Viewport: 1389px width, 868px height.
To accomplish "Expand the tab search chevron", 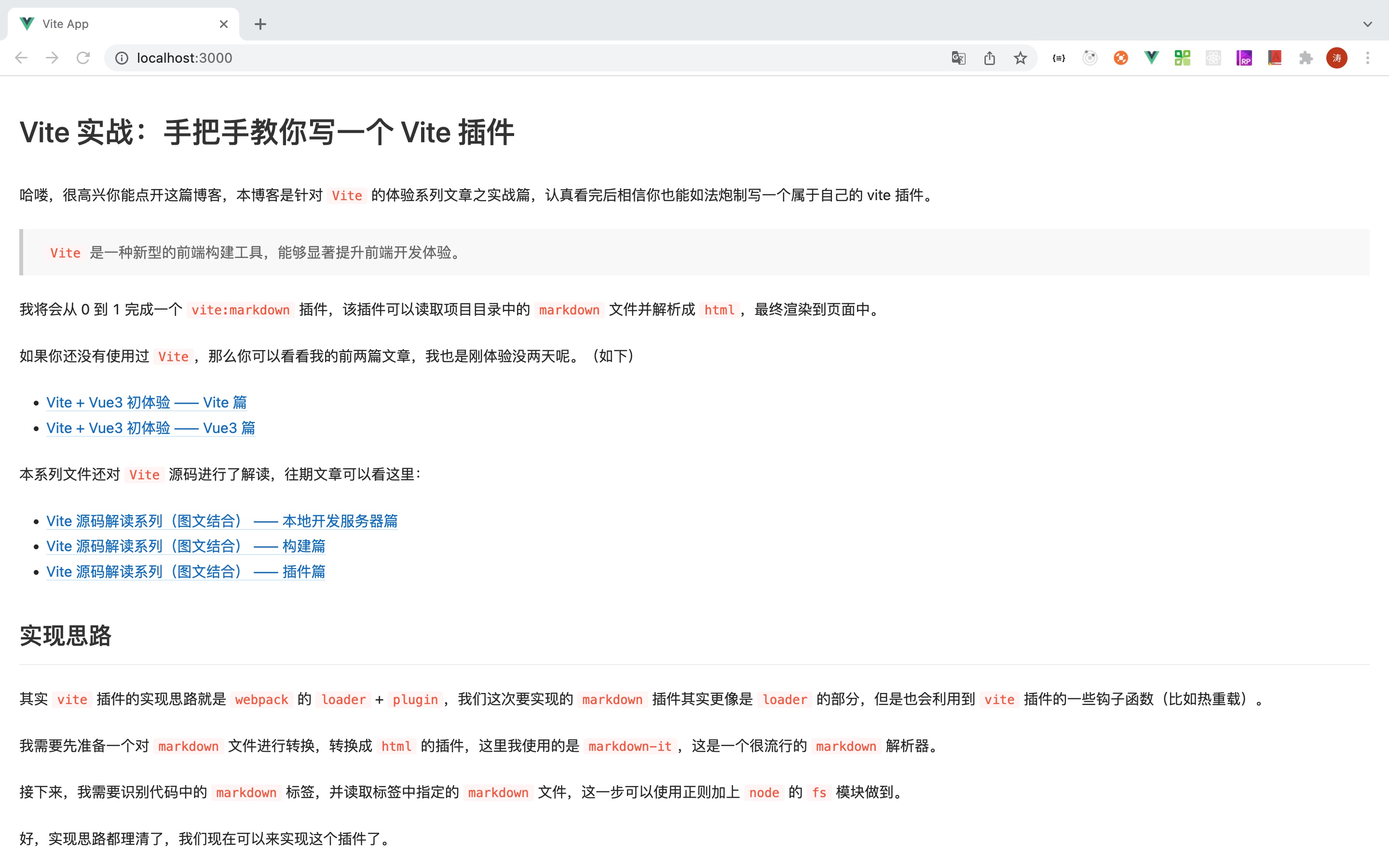I will [x=1368, y=24].
